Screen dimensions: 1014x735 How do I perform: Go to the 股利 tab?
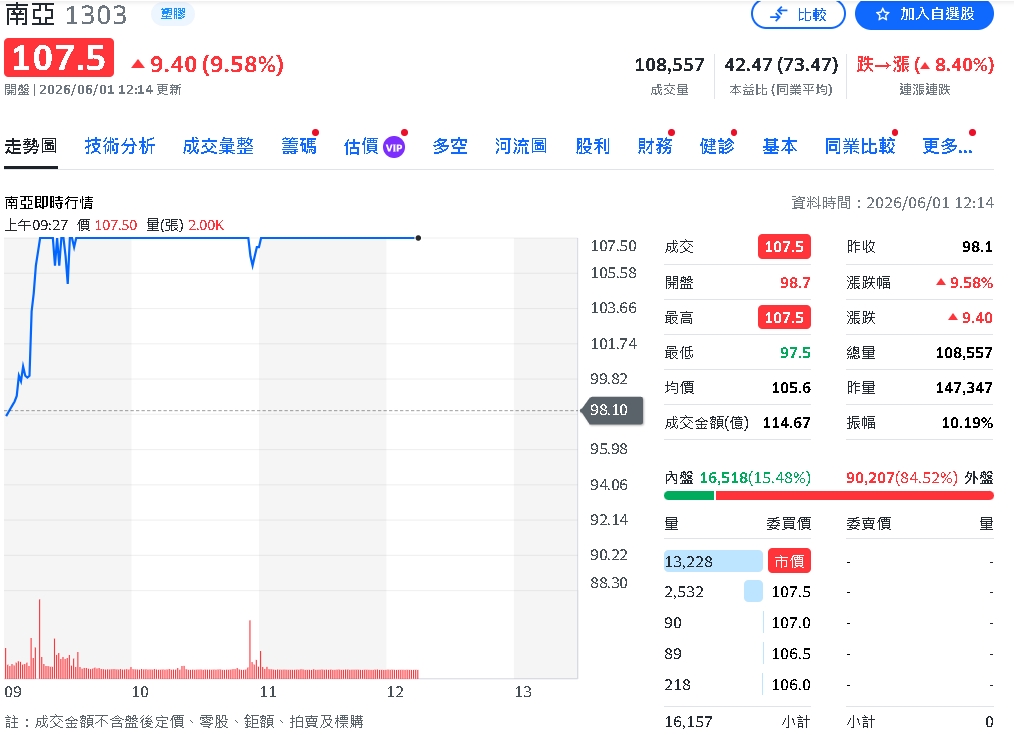[593, 146]
